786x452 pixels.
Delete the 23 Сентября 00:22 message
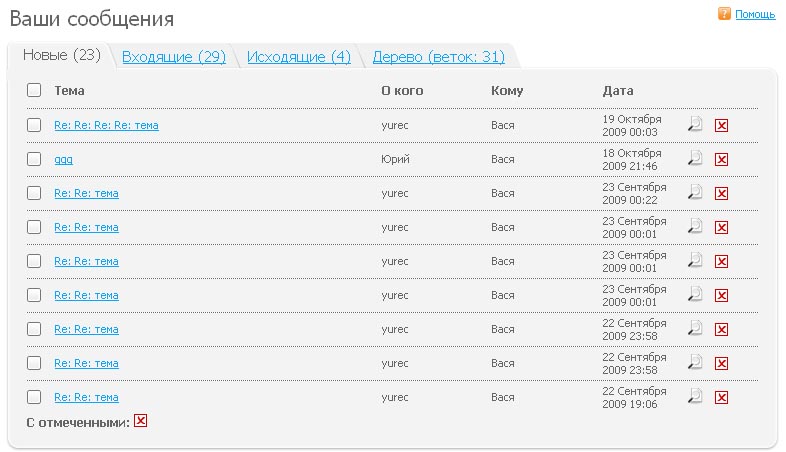(x=722, y=193)
